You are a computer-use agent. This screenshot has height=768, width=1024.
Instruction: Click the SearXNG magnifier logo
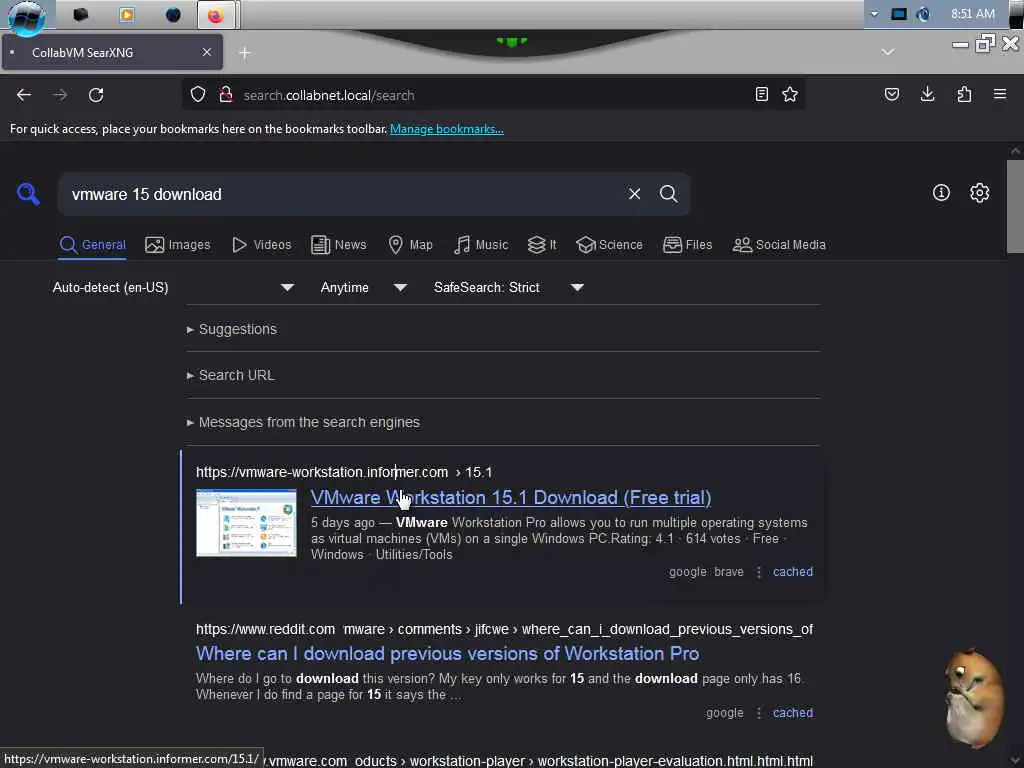point(28,194)
